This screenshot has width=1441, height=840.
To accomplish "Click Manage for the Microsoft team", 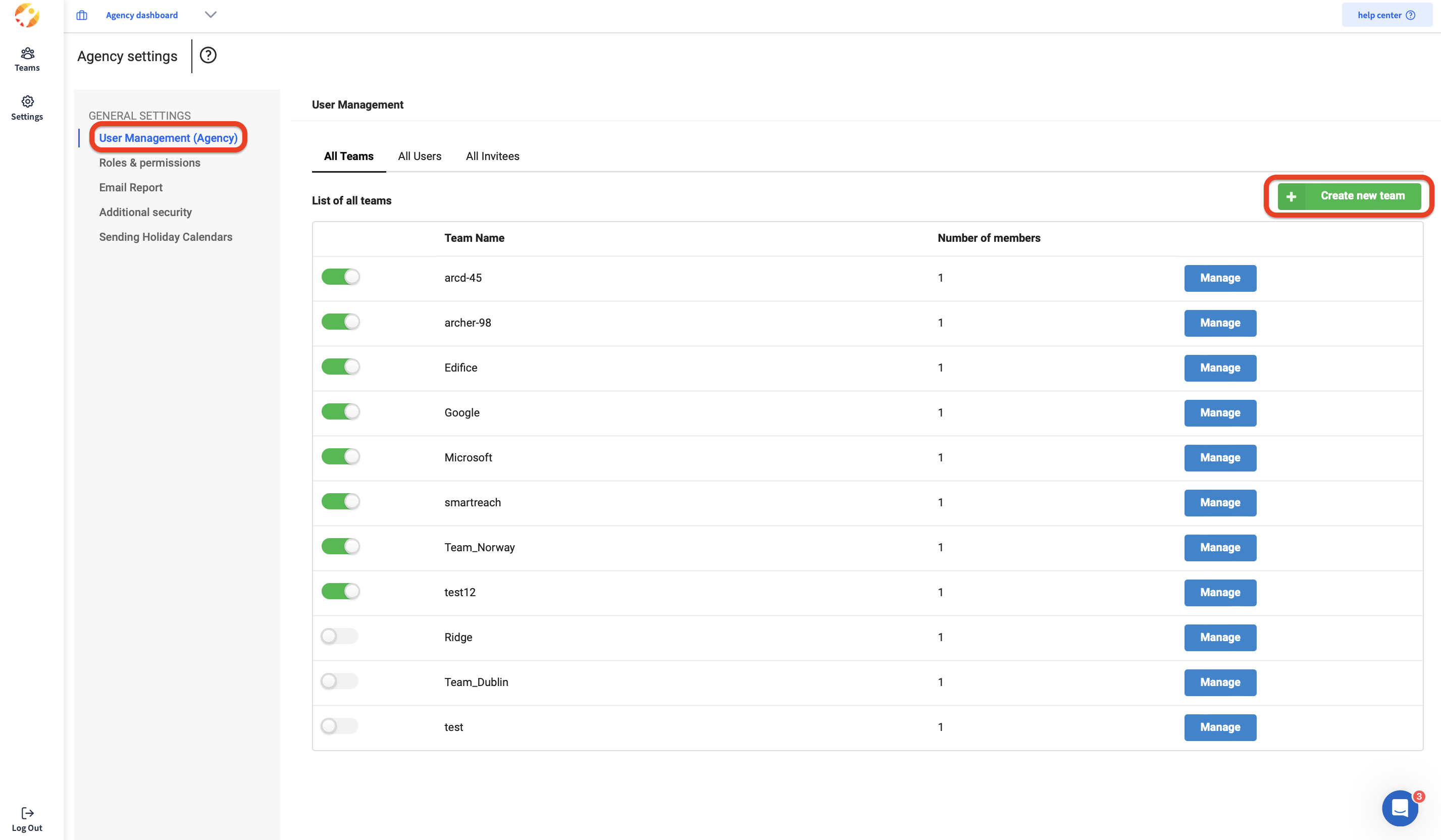I will [x=1220, y=457].
